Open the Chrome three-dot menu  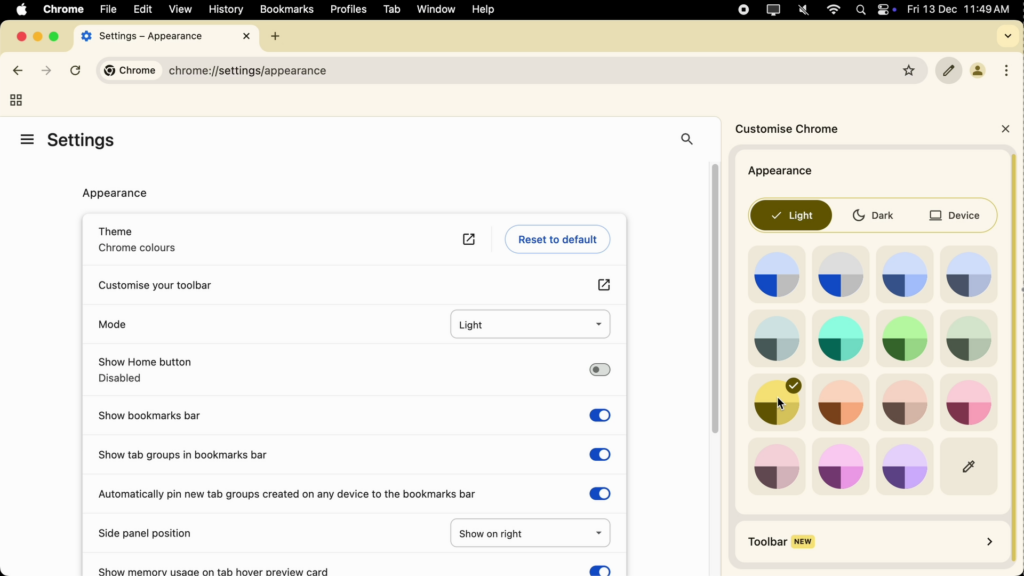point(1006,71)
